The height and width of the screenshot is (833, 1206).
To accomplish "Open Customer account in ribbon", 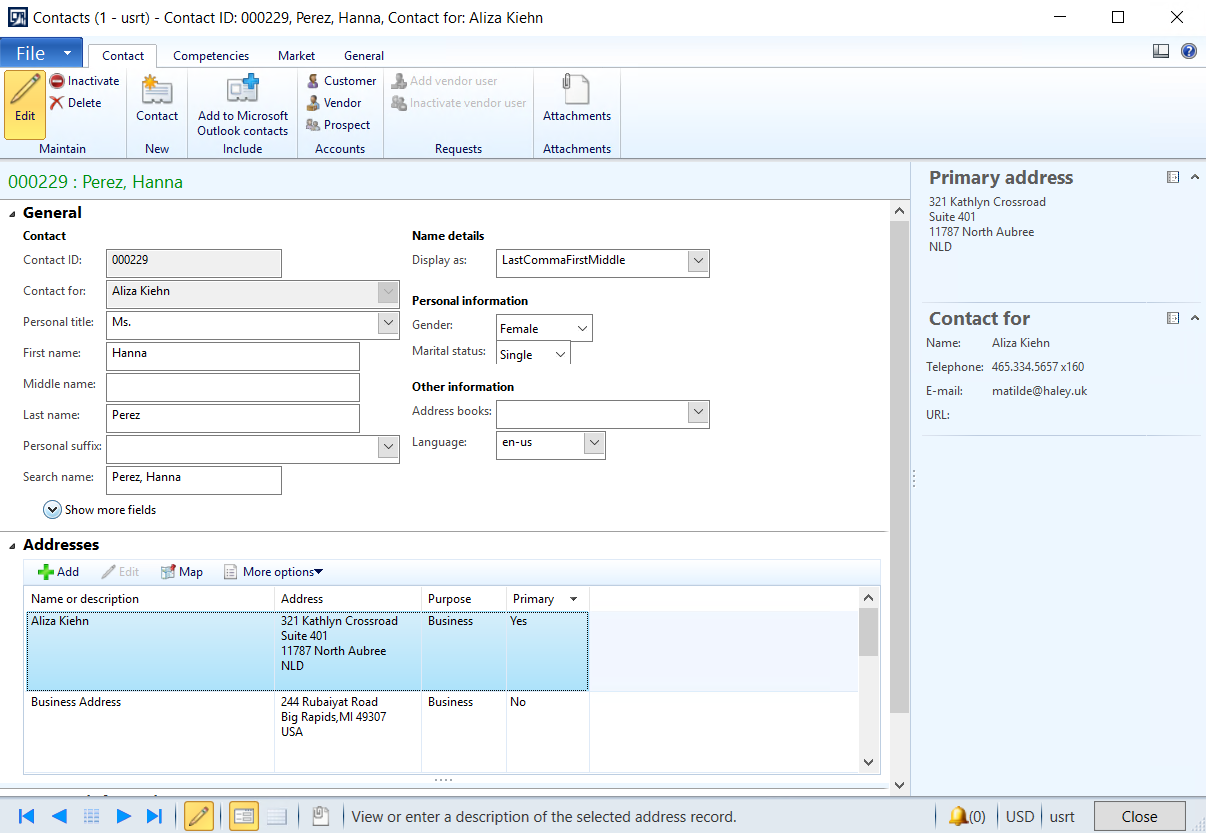I will point(341,81).
